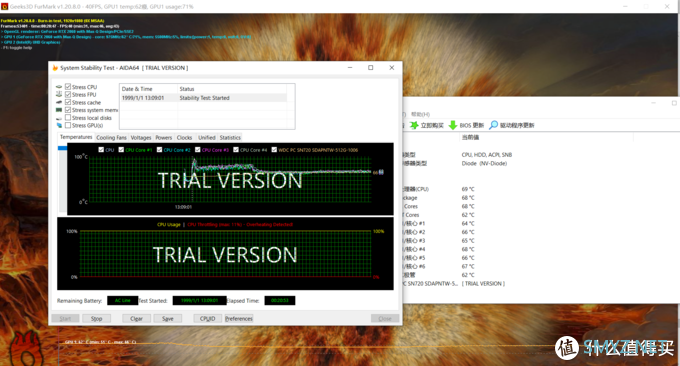The image size is (680, 366).
Task: Open the Voltages tab
Action: pos(141,137)
